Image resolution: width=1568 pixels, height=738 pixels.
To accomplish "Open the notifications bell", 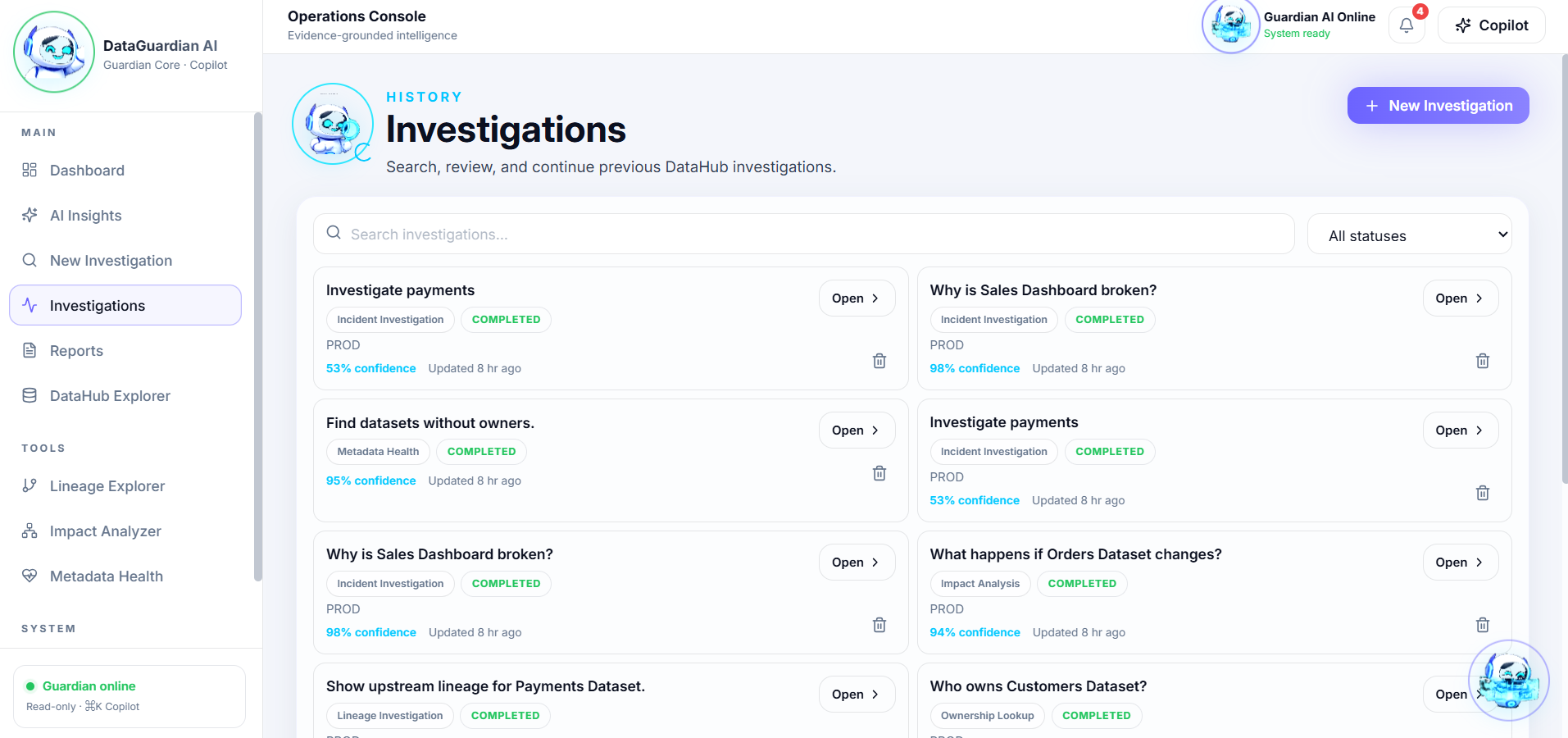I will pos(1407,25).
